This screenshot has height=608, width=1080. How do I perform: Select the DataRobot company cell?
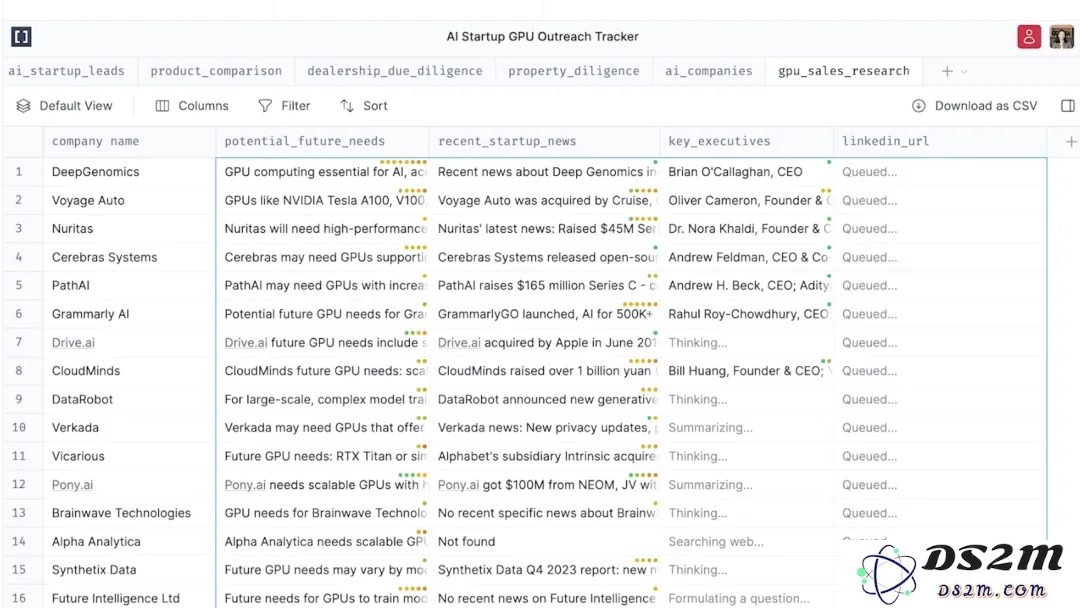[129, 399]
